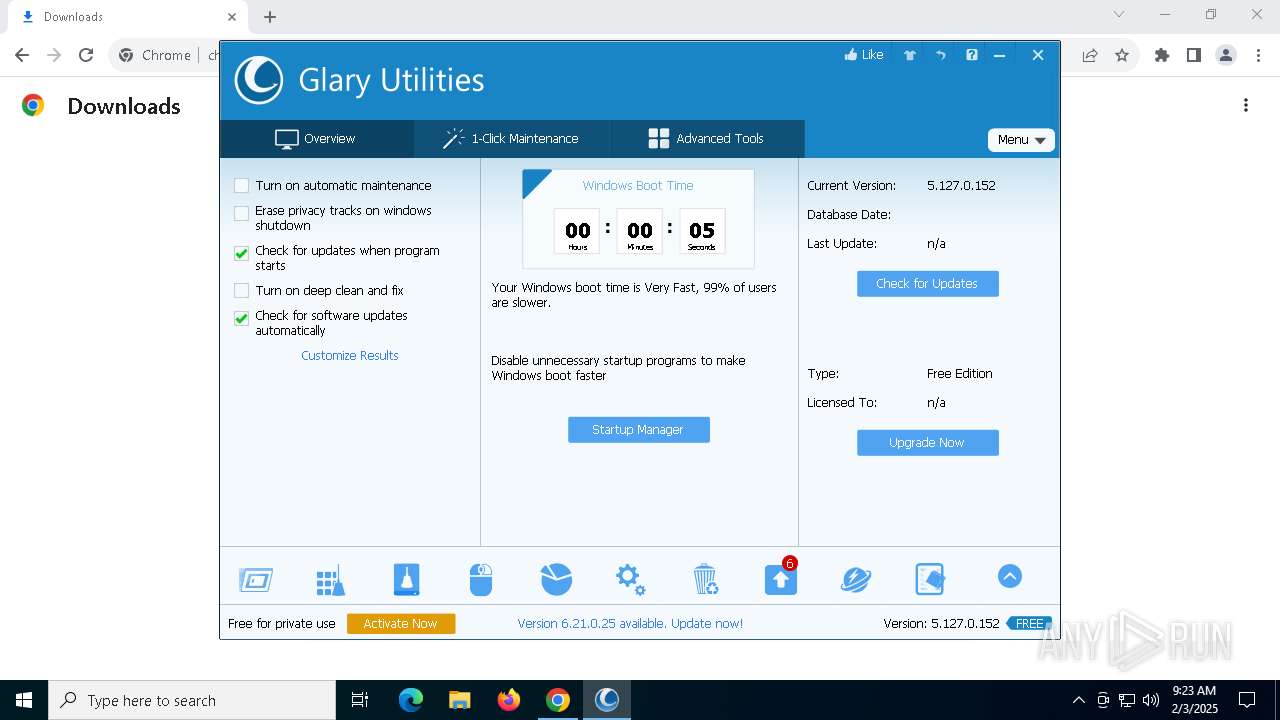Screen dimensions: 1280x720
Task: Launch Microsoft Edge from taskbar
Action: [411, 700]
